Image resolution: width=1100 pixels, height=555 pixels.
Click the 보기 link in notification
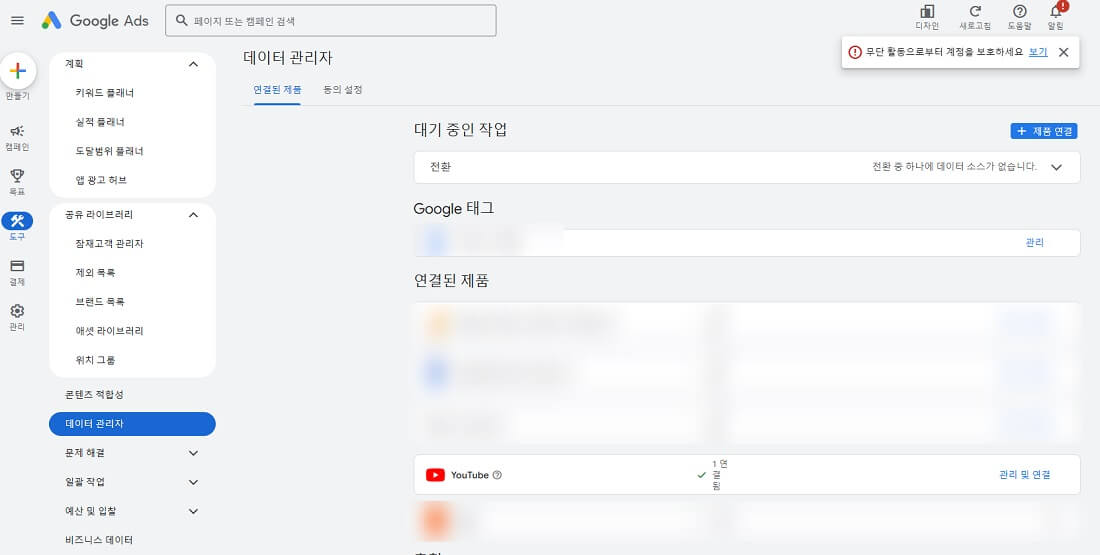(x=1038, y=52)
